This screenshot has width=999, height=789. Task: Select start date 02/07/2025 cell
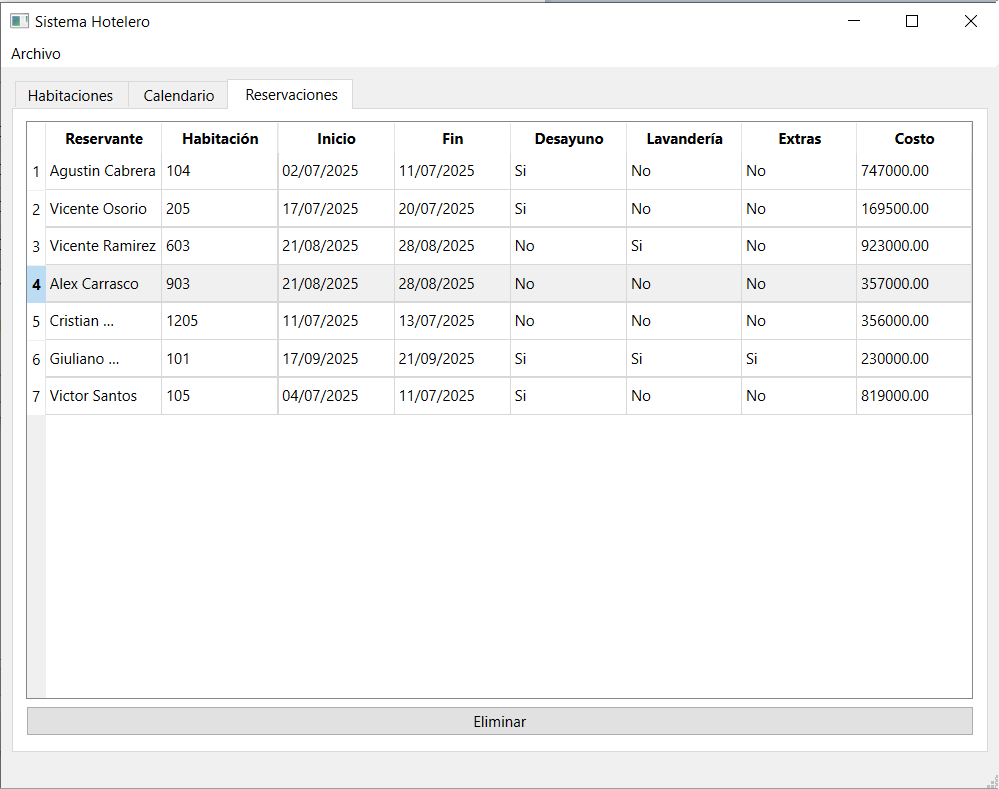click(x=336, y=171)
